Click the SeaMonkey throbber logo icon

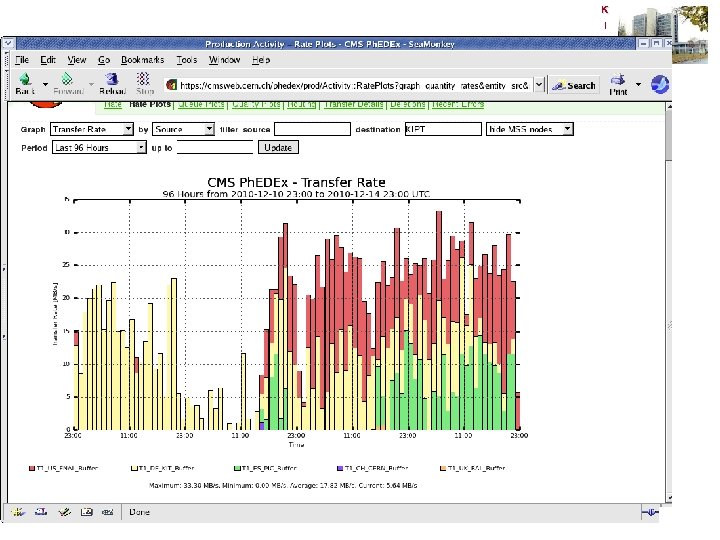[x=659, y=84]
